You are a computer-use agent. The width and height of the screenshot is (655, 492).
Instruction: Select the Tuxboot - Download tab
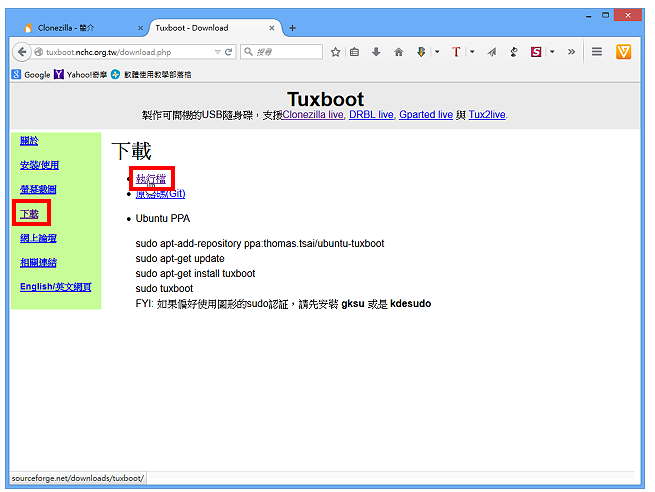[213, 28]
